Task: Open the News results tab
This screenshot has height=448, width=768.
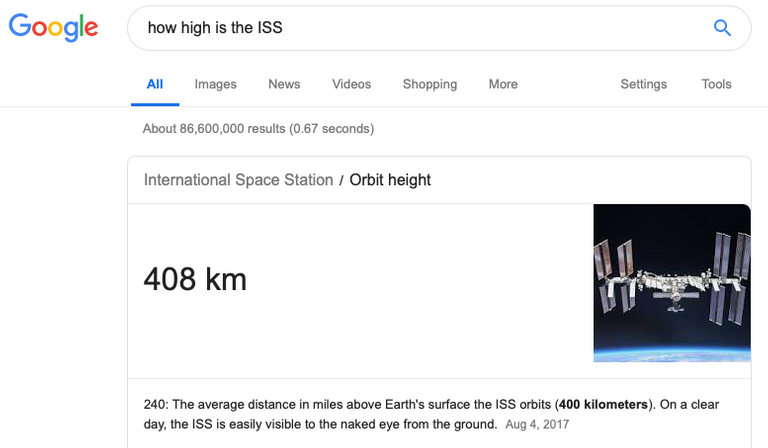Action: (284, 84)
